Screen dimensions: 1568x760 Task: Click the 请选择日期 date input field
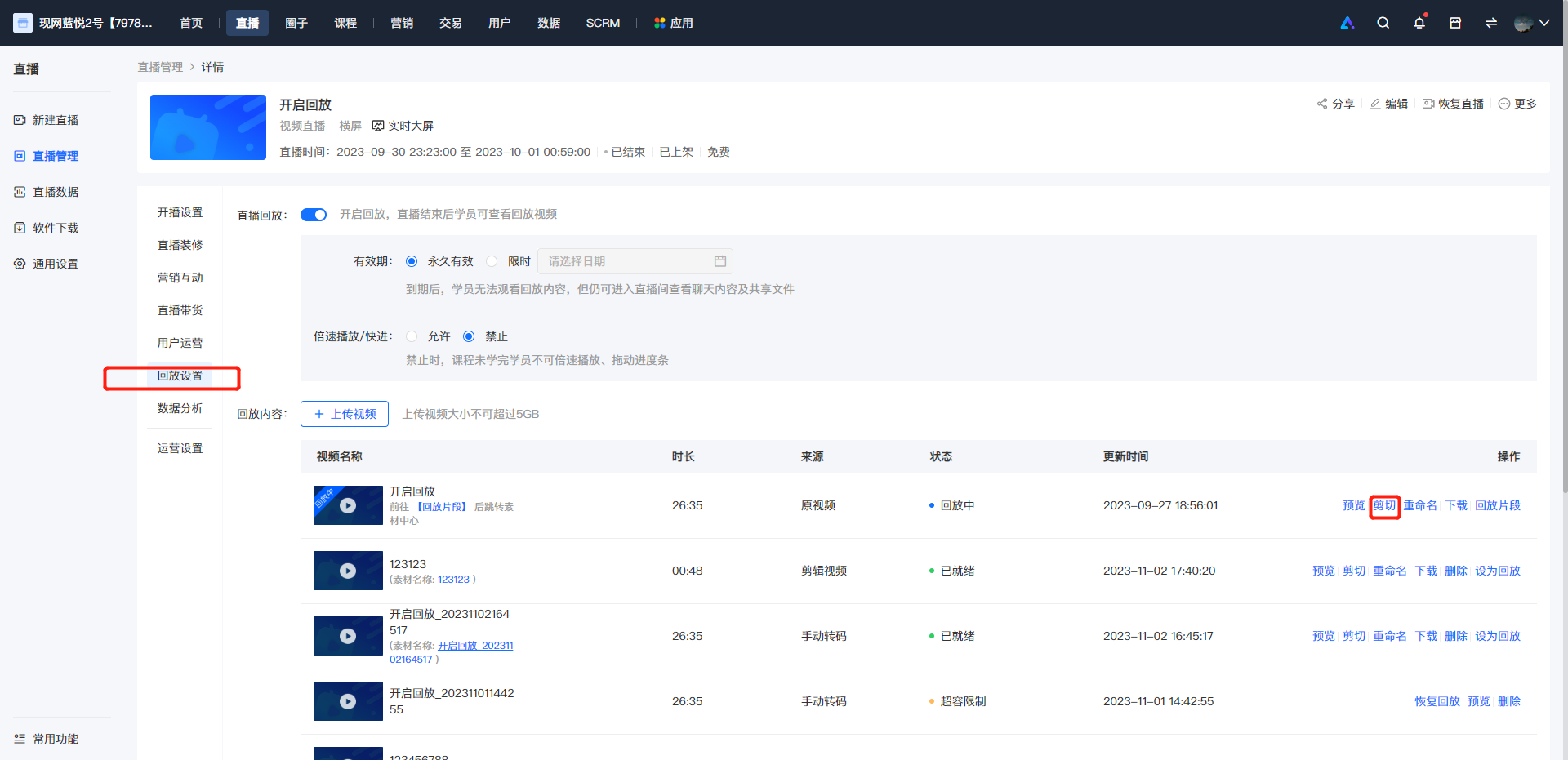[635, 261]
